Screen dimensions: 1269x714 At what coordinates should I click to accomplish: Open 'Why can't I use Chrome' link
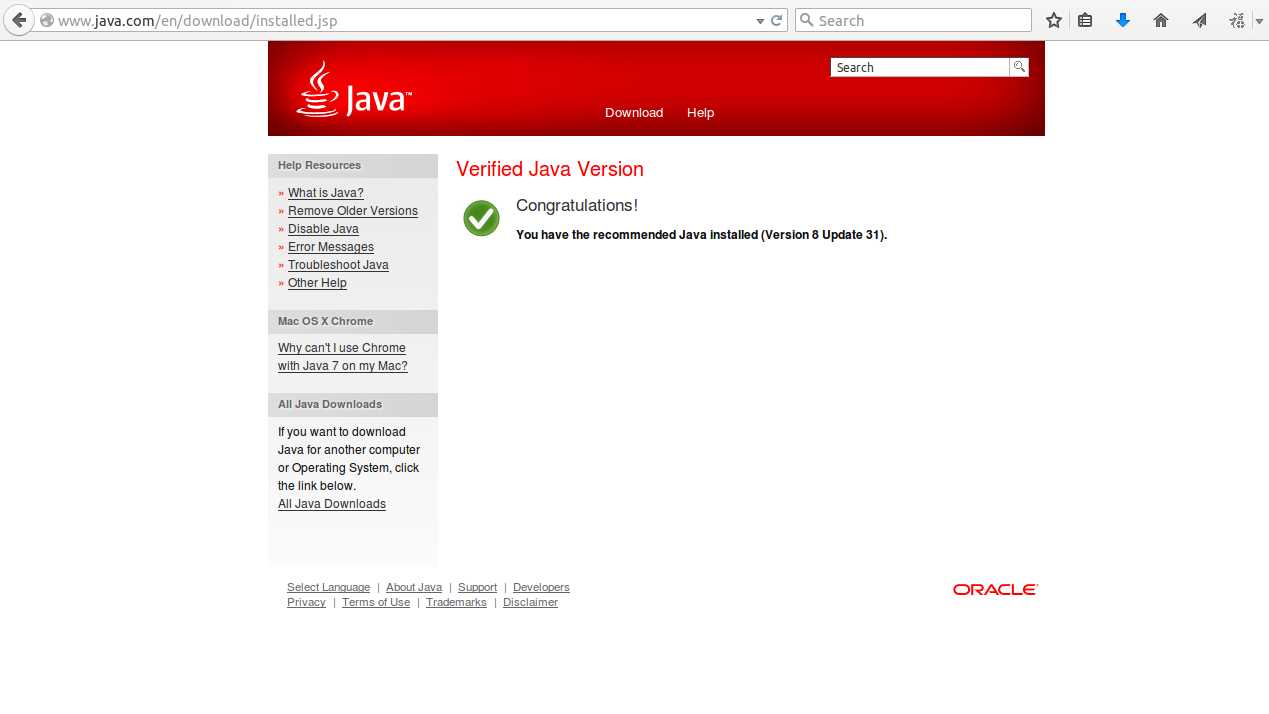click(343, 357)
